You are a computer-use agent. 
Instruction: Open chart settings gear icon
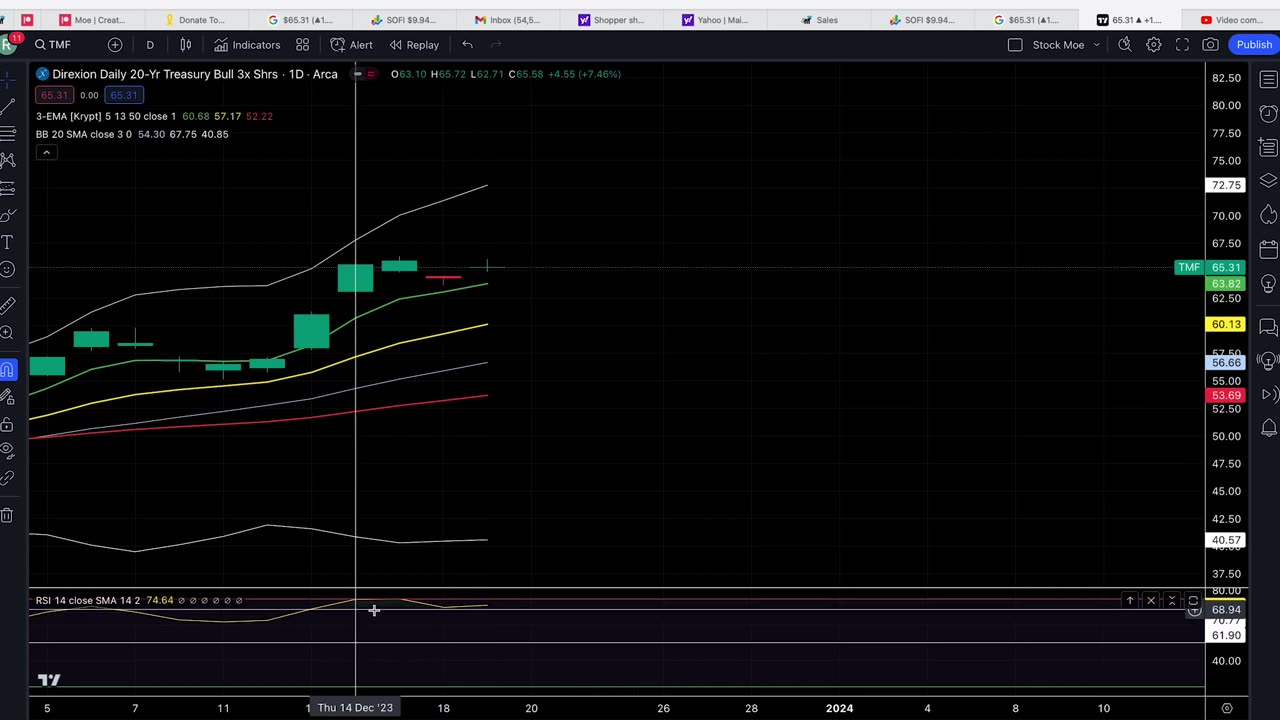tap(1153, 45)
